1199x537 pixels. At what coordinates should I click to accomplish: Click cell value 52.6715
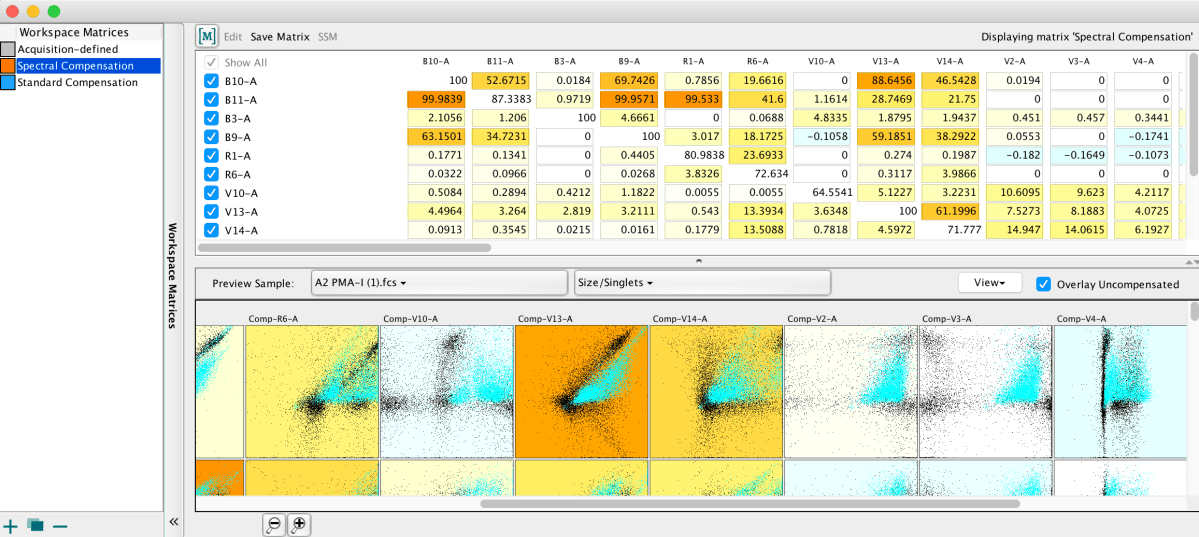click(500, 81)
